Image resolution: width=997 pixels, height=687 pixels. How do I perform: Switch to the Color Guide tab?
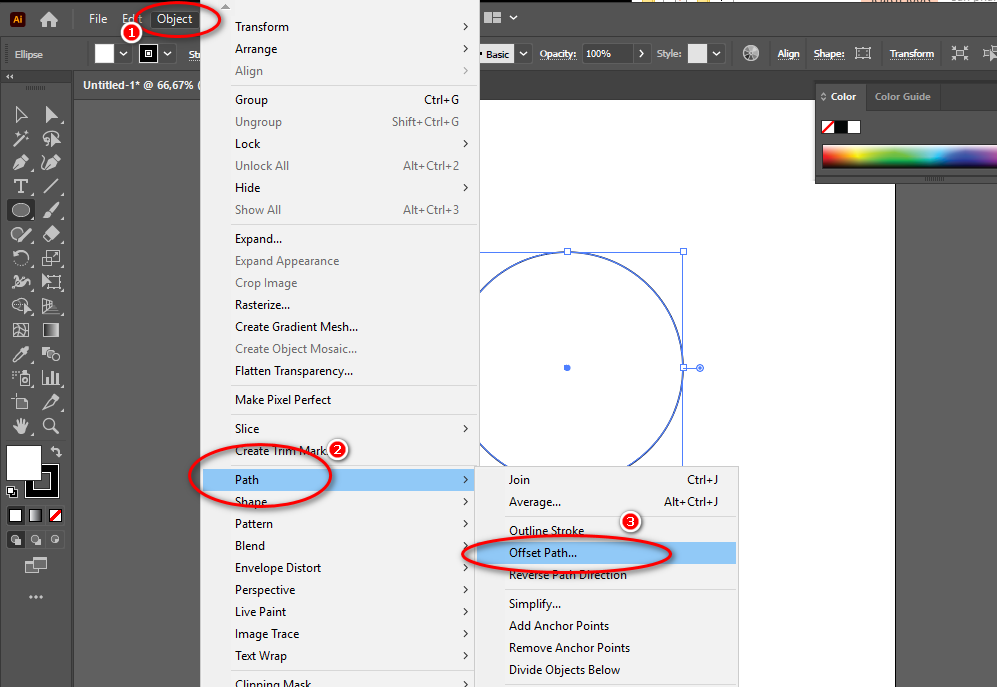[x=902, y=97]
